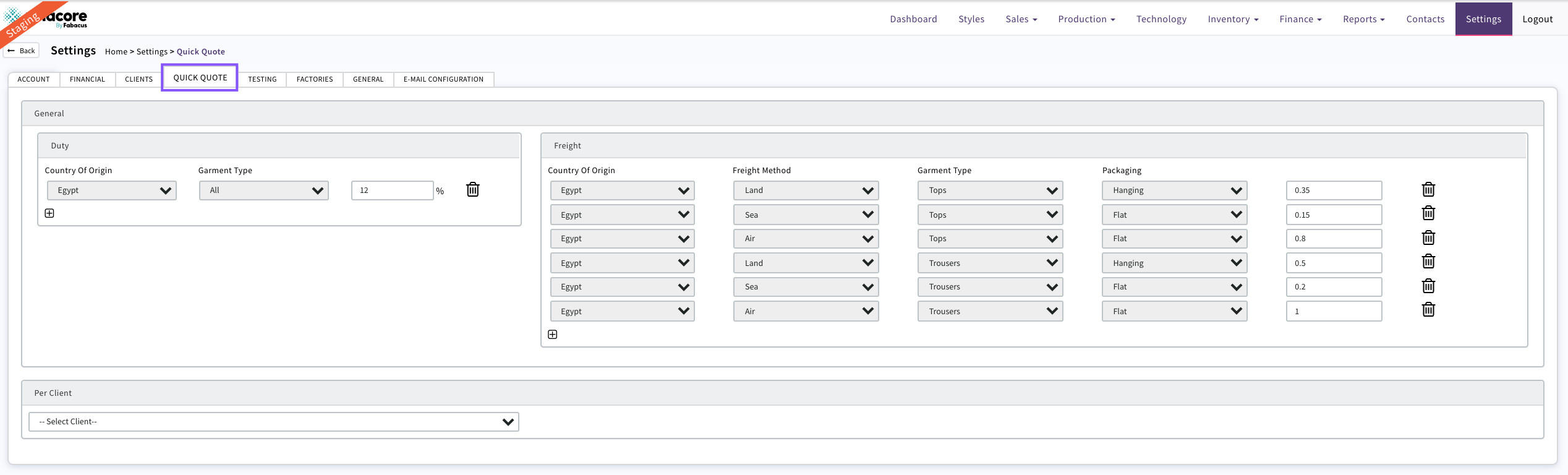The height and width of the screenshot is (475, 1568).
Task: Expand the Duty Country Of Origin dropdown
Action: [x=112, y=190]
